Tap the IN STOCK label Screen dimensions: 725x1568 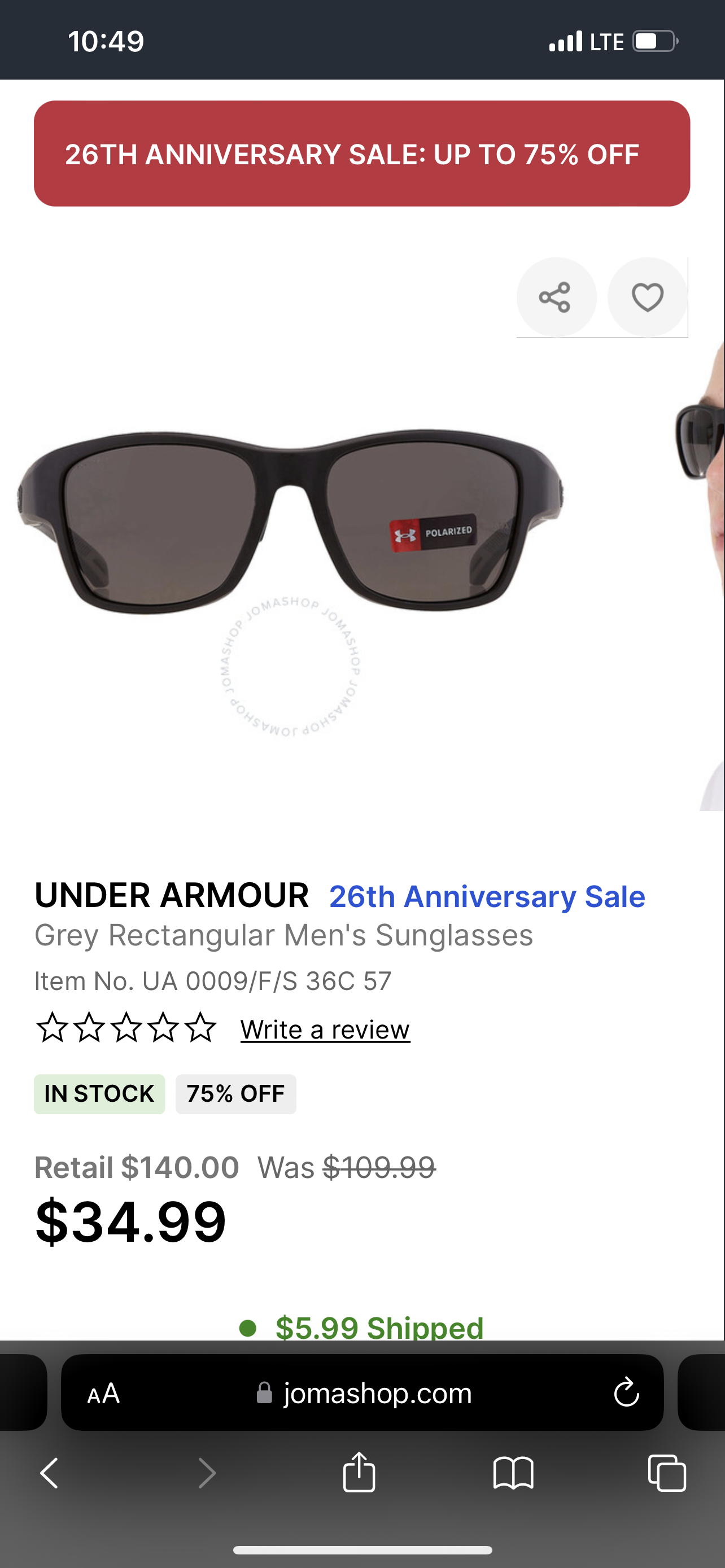click(x=99, y=1094)
